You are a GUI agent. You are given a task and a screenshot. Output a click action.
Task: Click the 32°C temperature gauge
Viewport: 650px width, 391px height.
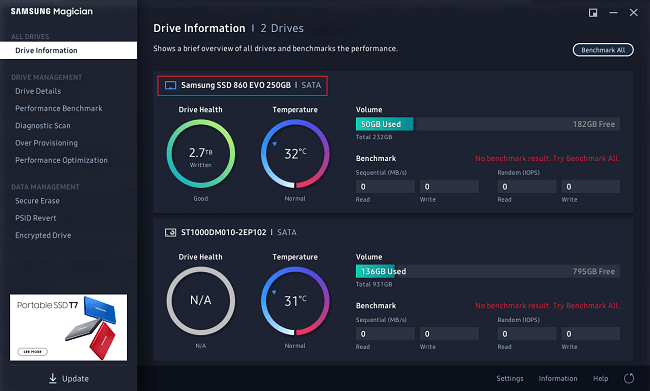pyautogui.click(x=295, y=154)
